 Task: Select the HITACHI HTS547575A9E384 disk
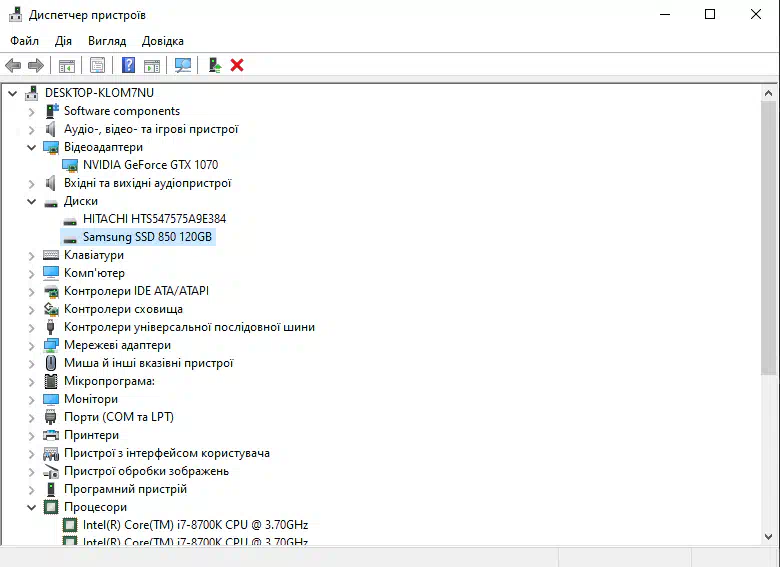tap(154, 219)
